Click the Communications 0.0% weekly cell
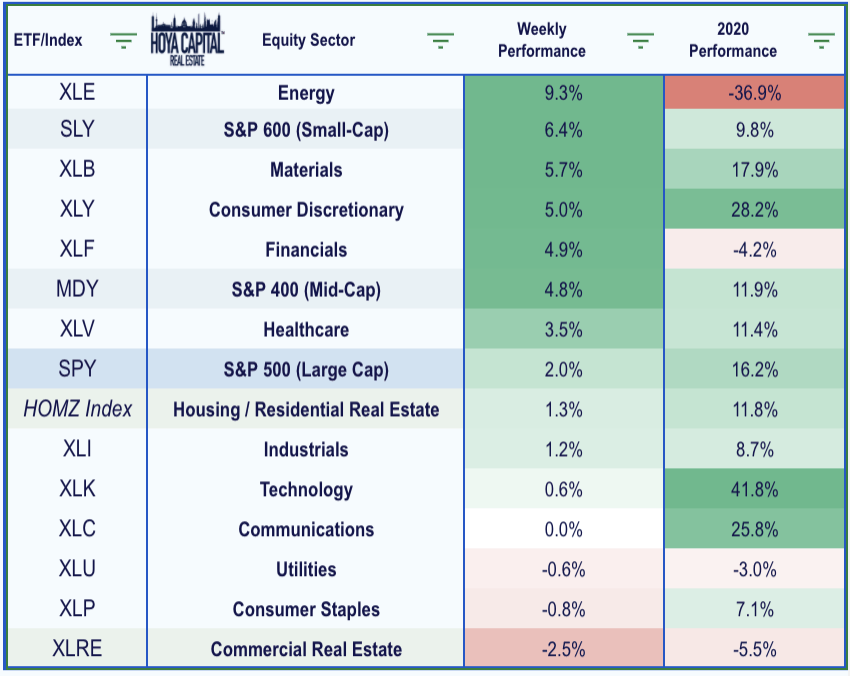 pos(564,529)
